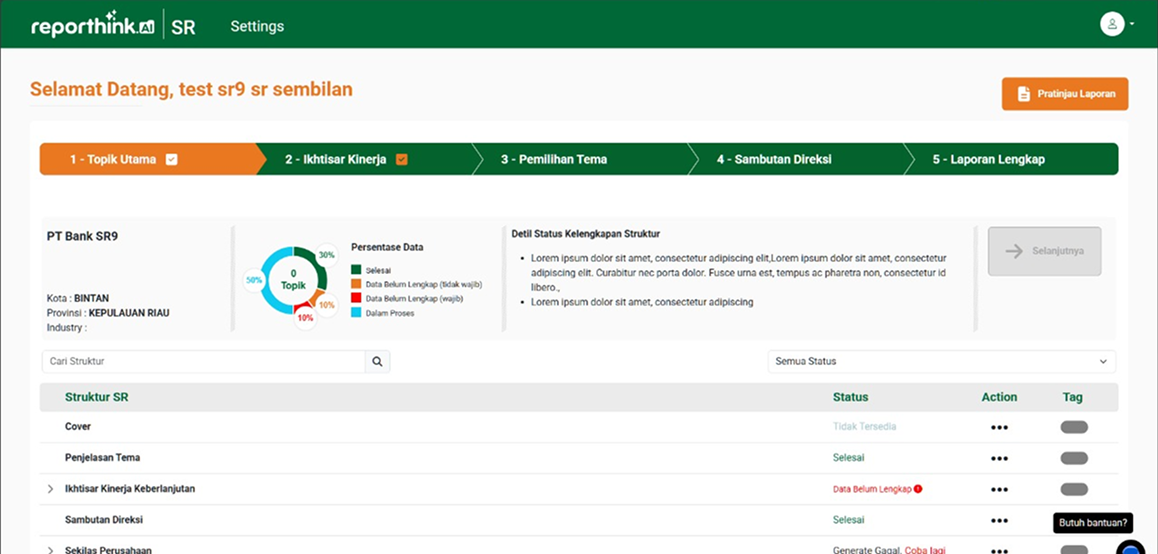Click the Cari Struktur search field
Viewport: 1158px width, 554px height.
click(x=203, y=362)
